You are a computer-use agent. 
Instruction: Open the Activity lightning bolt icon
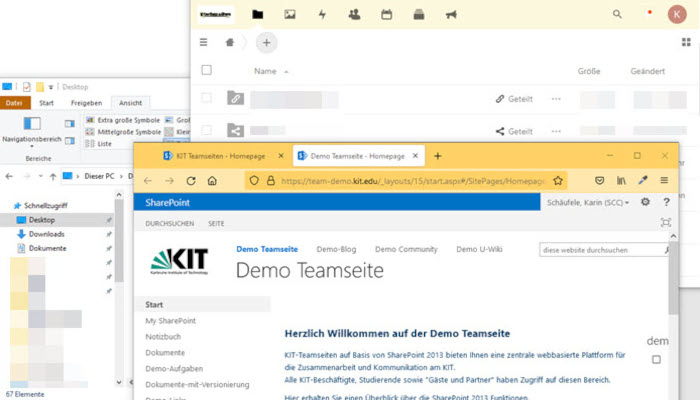(322, 14)
